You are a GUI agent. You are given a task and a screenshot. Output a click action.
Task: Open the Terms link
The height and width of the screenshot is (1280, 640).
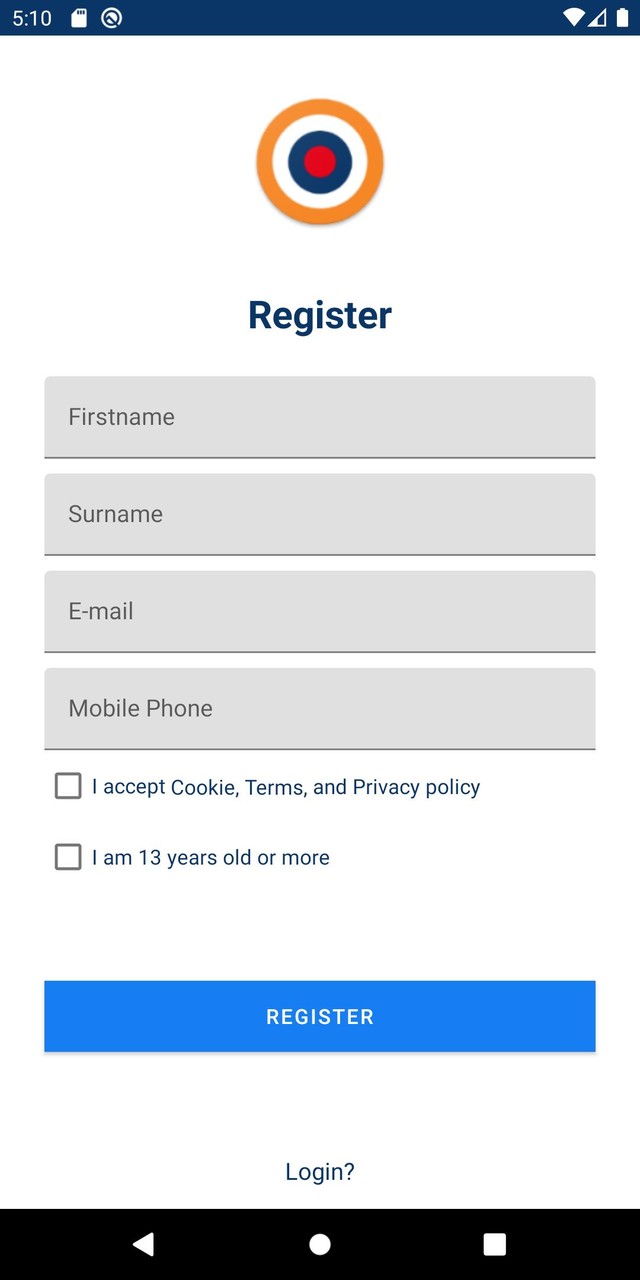coord(274,787)
